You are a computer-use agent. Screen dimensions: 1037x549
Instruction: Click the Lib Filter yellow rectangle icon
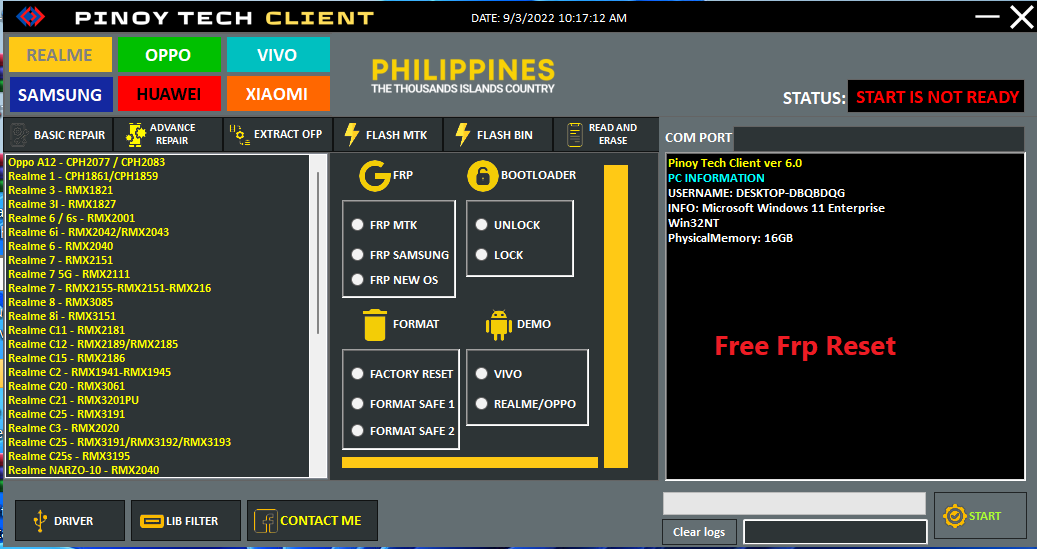[151, 521]
